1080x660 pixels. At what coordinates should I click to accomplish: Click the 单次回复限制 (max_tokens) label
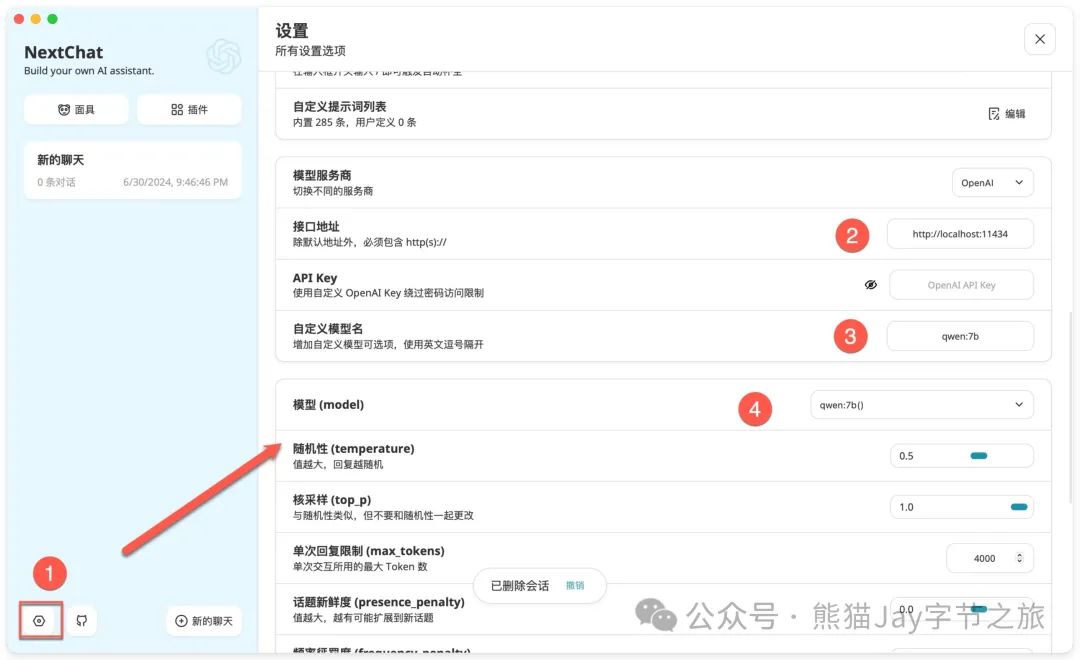(x=368, y=550)
